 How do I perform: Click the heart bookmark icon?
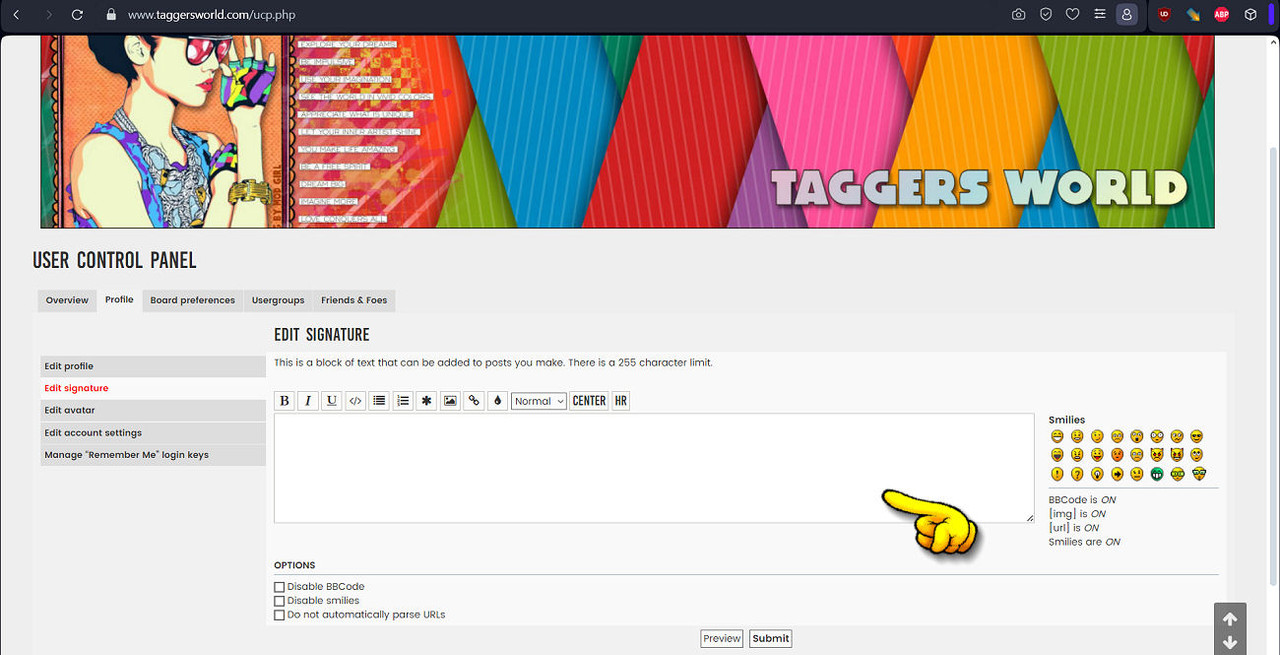pyautogui.click(x=1073, y=15)
